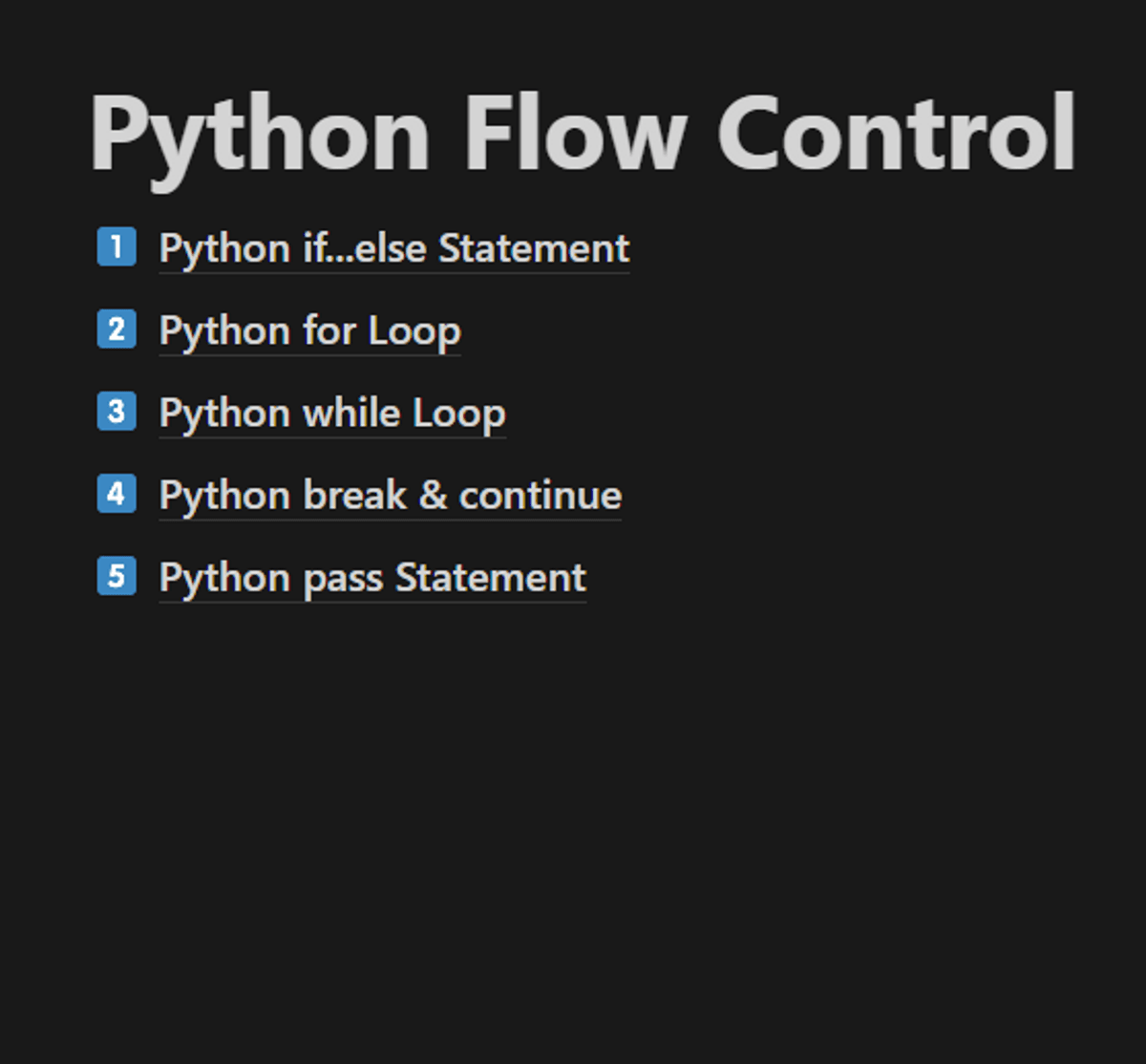Open the Python if...else Statement link
This screenshot has width=1146, height=1064.
click(x=393, y=249)
